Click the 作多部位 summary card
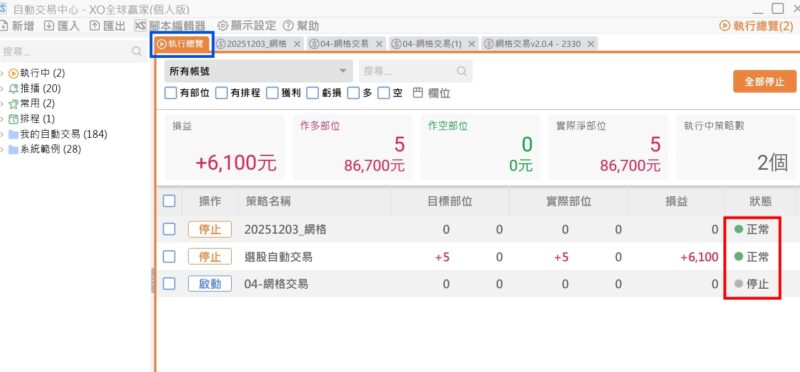 [x=352, y=146]
